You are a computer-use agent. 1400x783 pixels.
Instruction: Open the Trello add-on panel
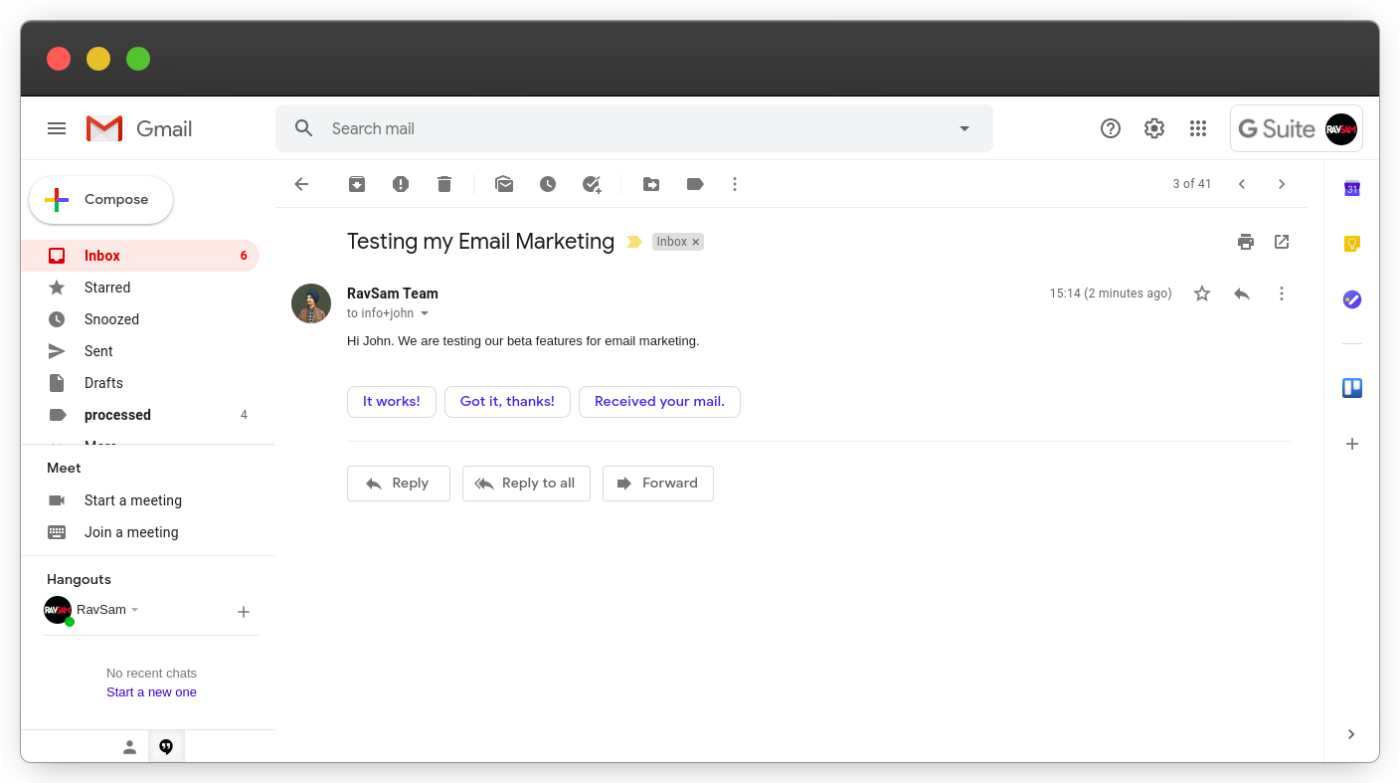(1351, 388)
